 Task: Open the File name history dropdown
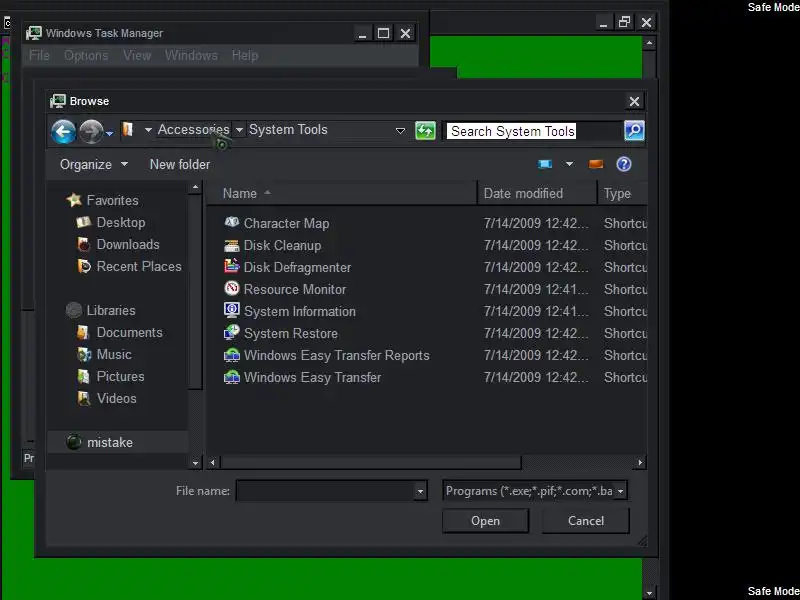[x=420, y=491]
